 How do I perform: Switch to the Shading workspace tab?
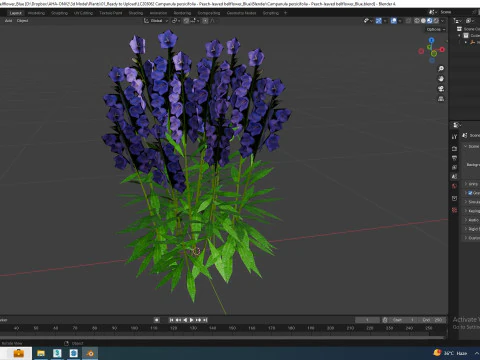click(x=136, y=13)
